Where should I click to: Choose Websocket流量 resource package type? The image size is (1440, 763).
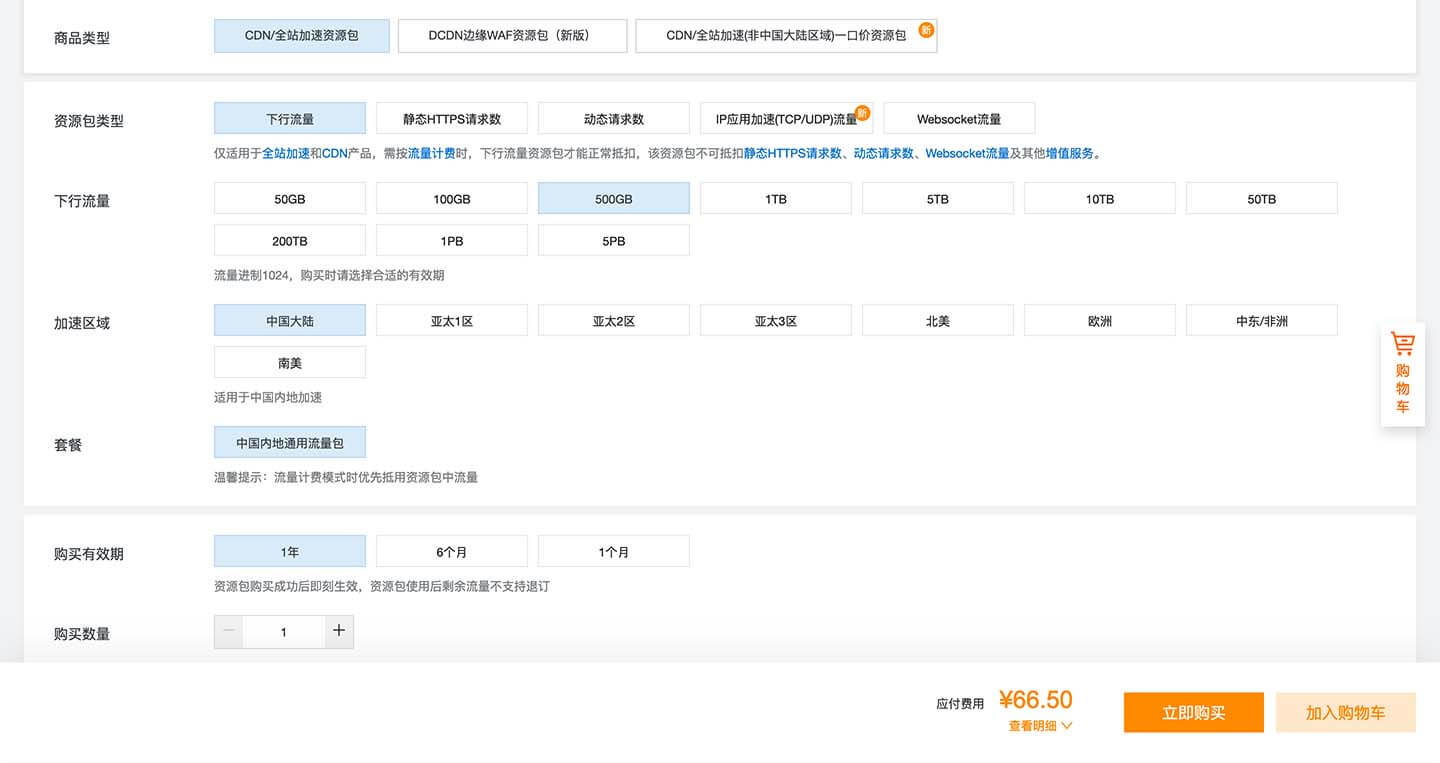[959, 118]
